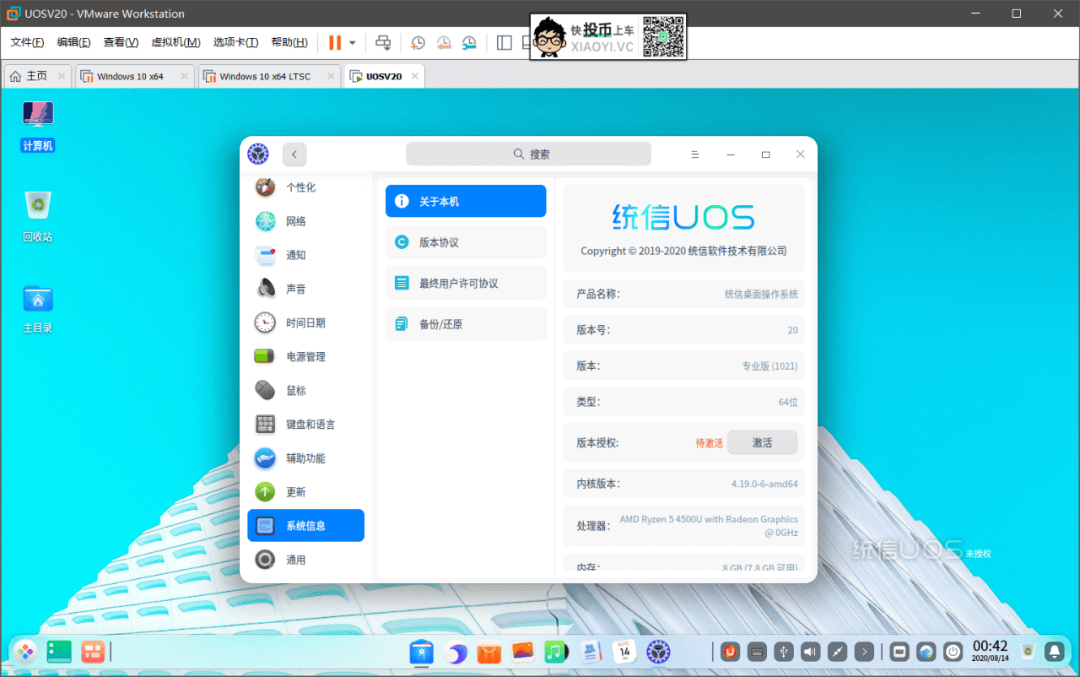Open the 查看(V) menu
The image size is (1080, 677).
121,43
